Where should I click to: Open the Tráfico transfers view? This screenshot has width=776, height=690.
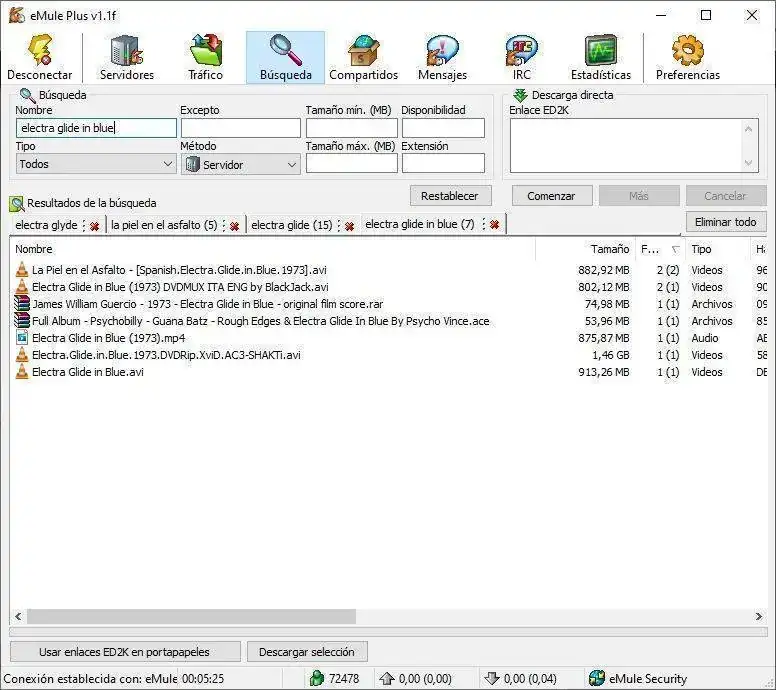click(205, 57)
